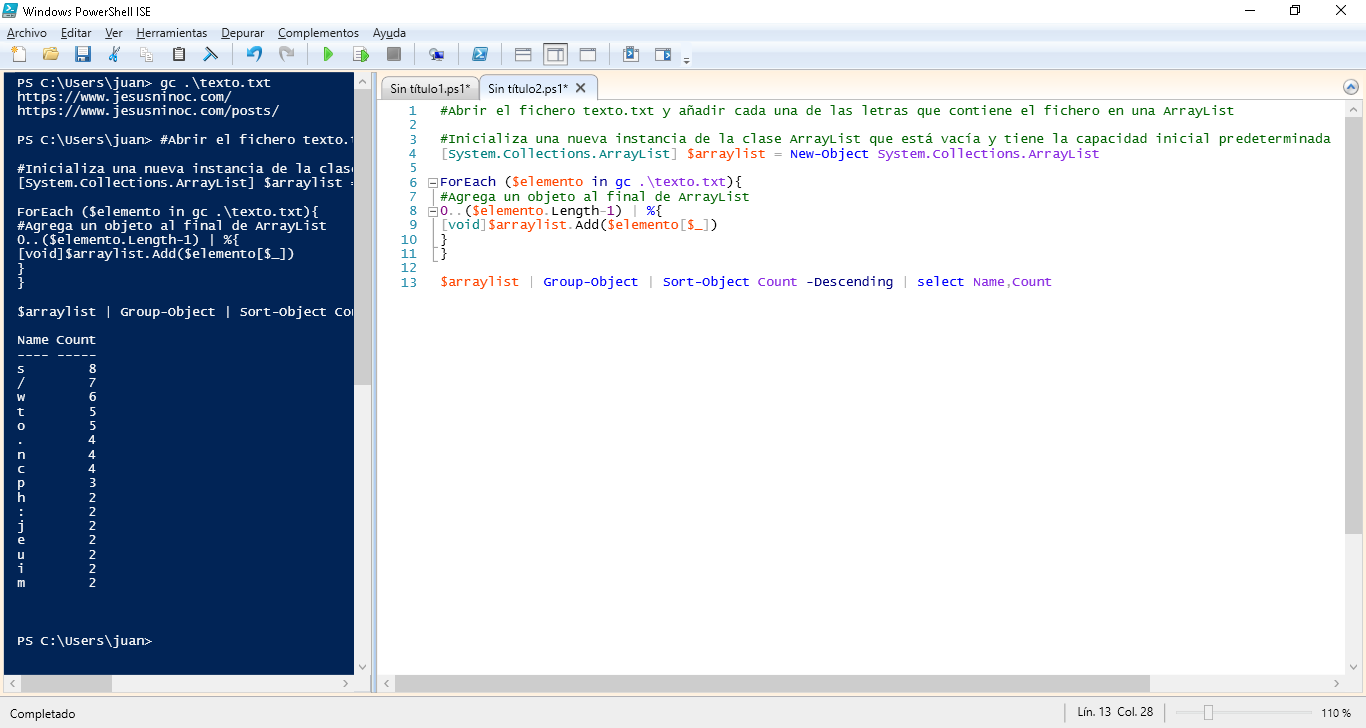The width and height of the screenshot is (1366, 728).
Task: Show script pane on right layout icon
Action: (x=555, y=54)
